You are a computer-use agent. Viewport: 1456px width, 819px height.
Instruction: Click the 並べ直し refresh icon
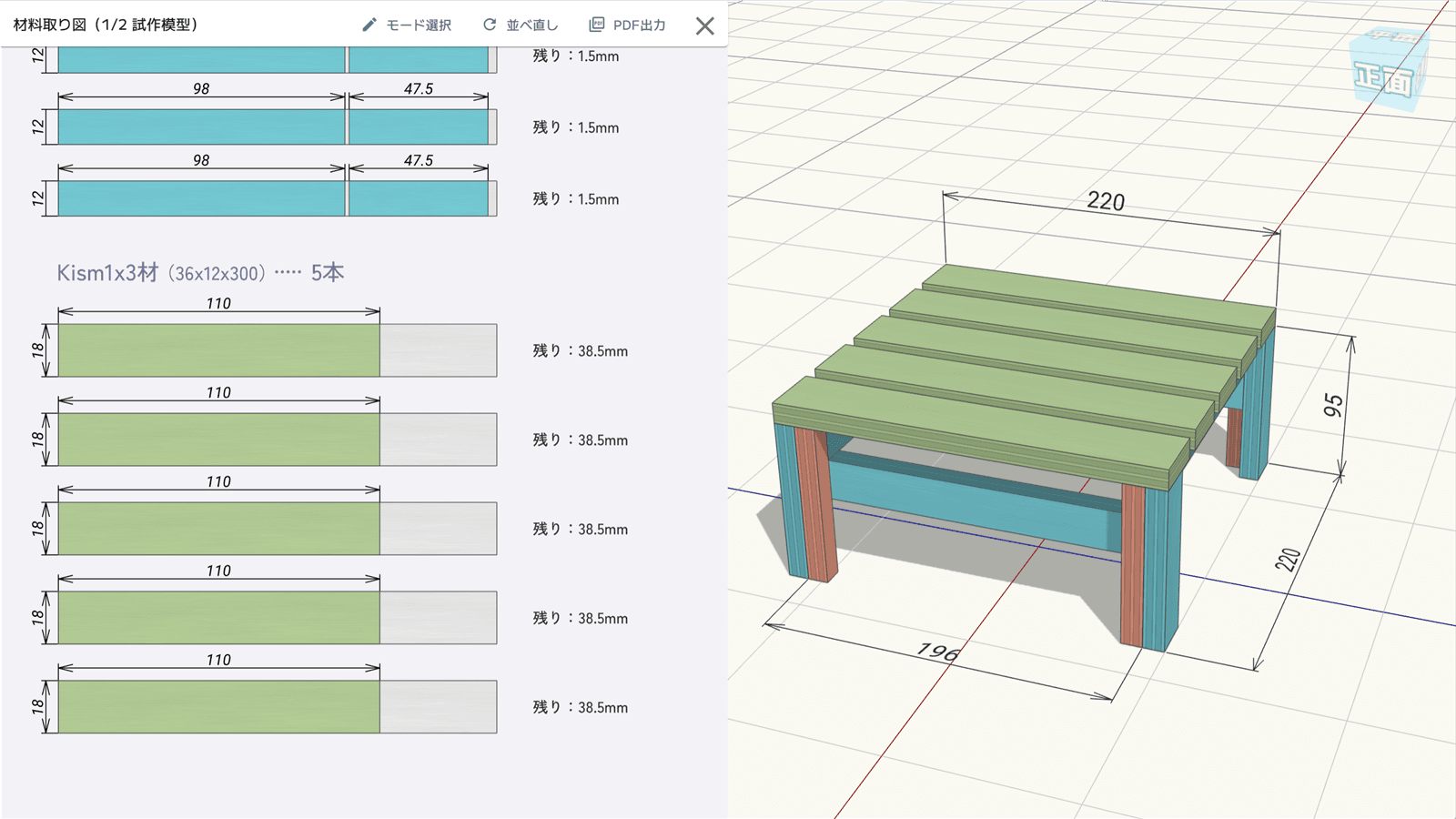point(490,25)
